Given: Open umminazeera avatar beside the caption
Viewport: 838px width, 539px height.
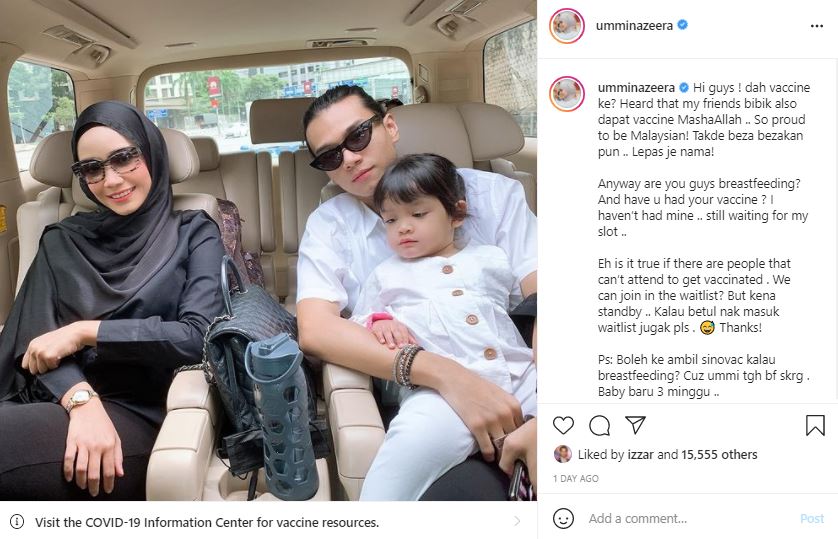Looking at the screenshot, I should [x=567, y=93].
